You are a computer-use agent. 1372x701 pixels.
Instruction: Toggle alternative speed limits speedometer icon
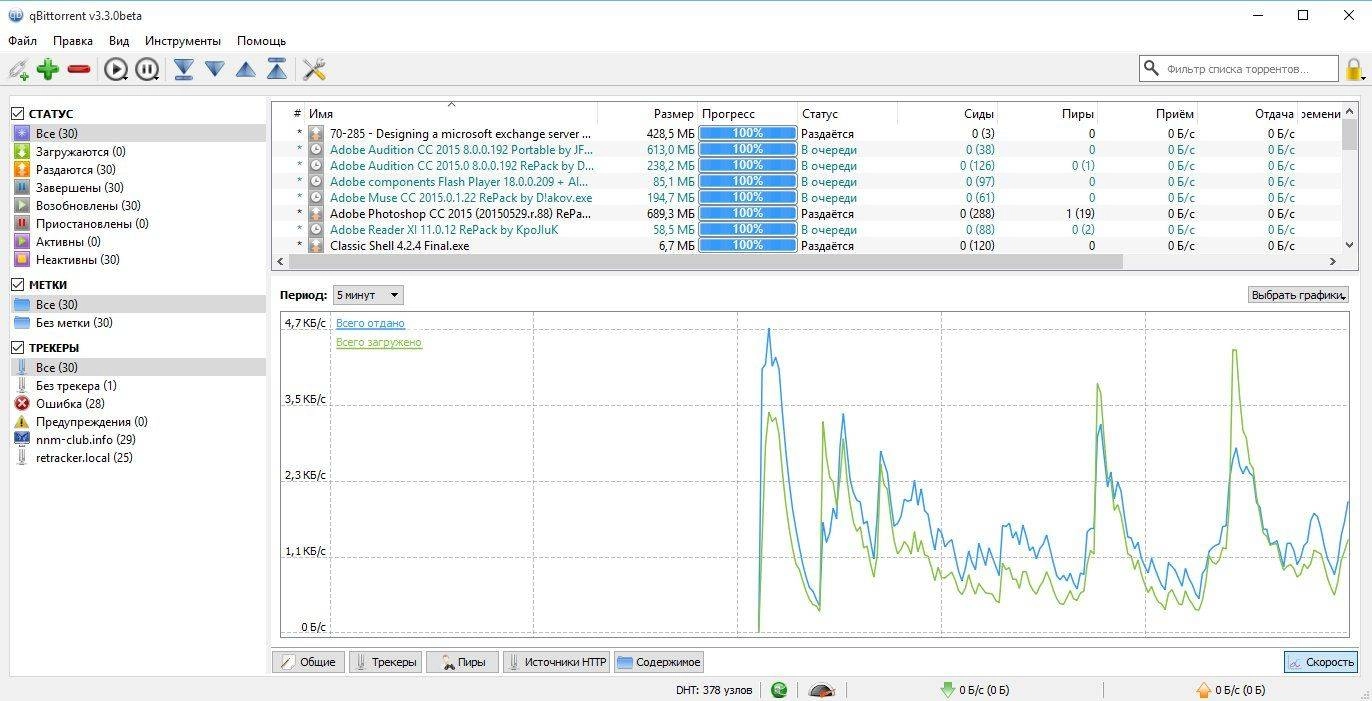coord(822,690)
